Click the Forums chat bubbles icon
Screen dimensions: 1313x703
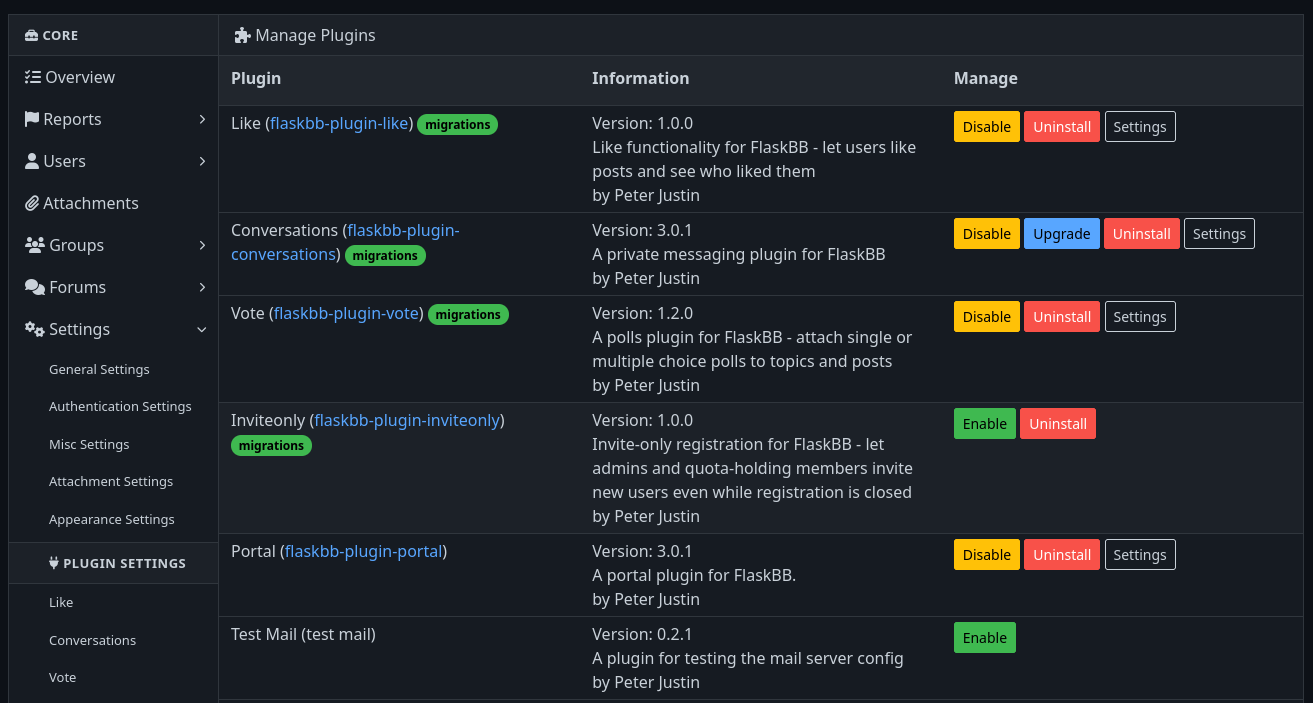point(34,287)
